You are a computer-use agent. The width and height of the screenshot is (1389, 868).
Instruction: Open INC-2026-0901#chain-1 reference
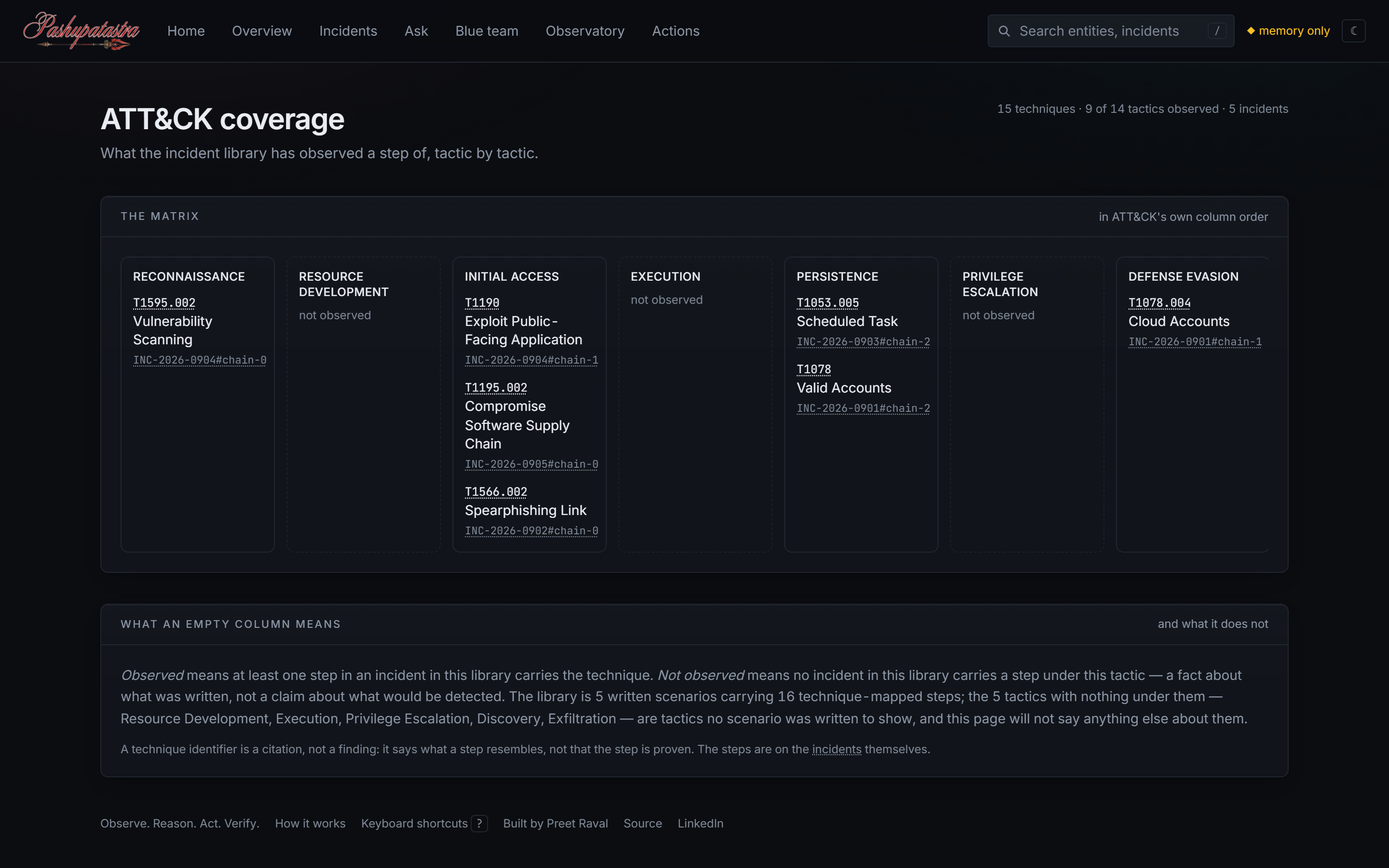pyautogui.click(x=1195, y=341)
